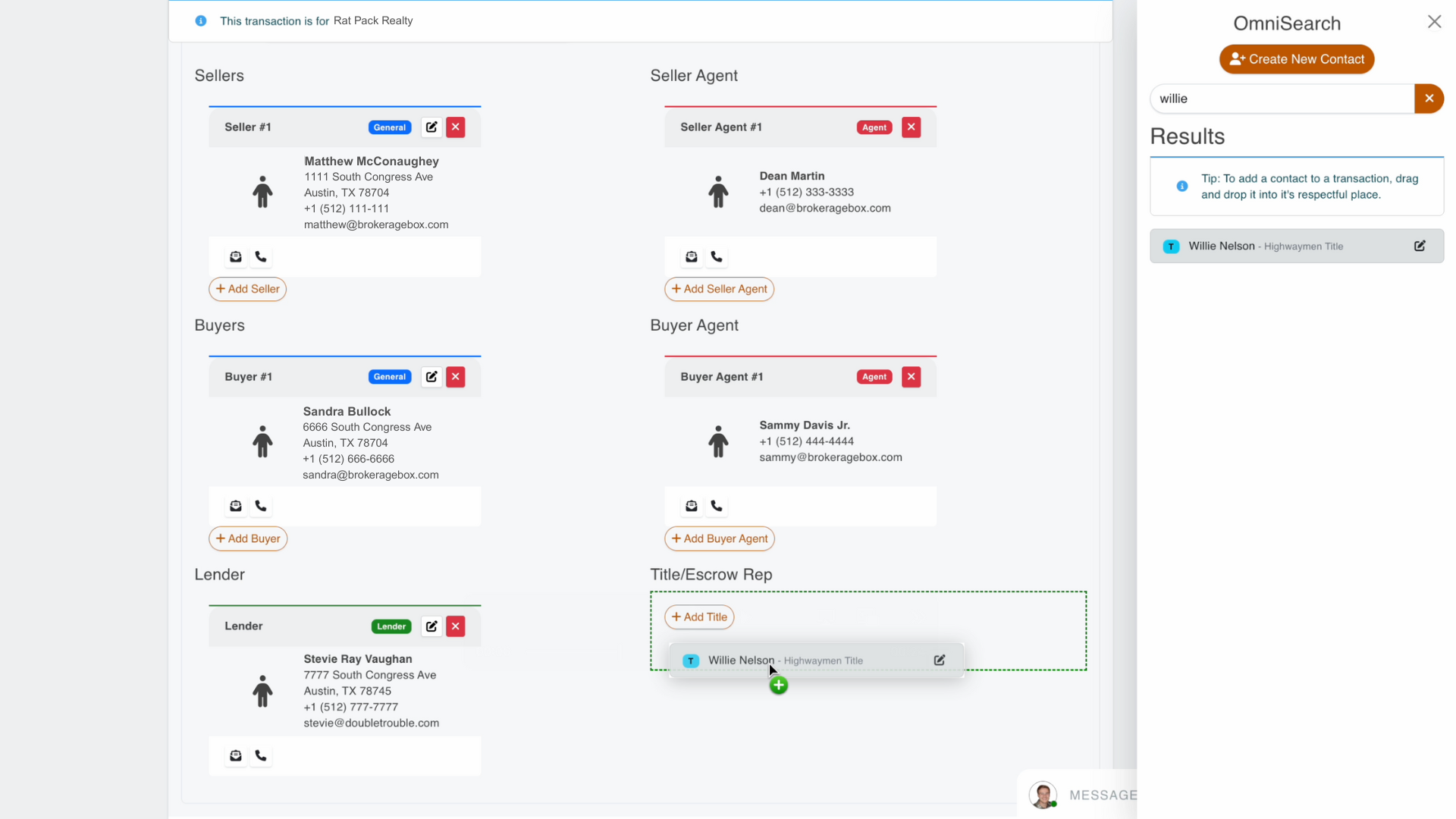The image size is (1456, 819).
Task: Click the phone icon under Sammy Davis Jr.
Action: click(717, 506)
